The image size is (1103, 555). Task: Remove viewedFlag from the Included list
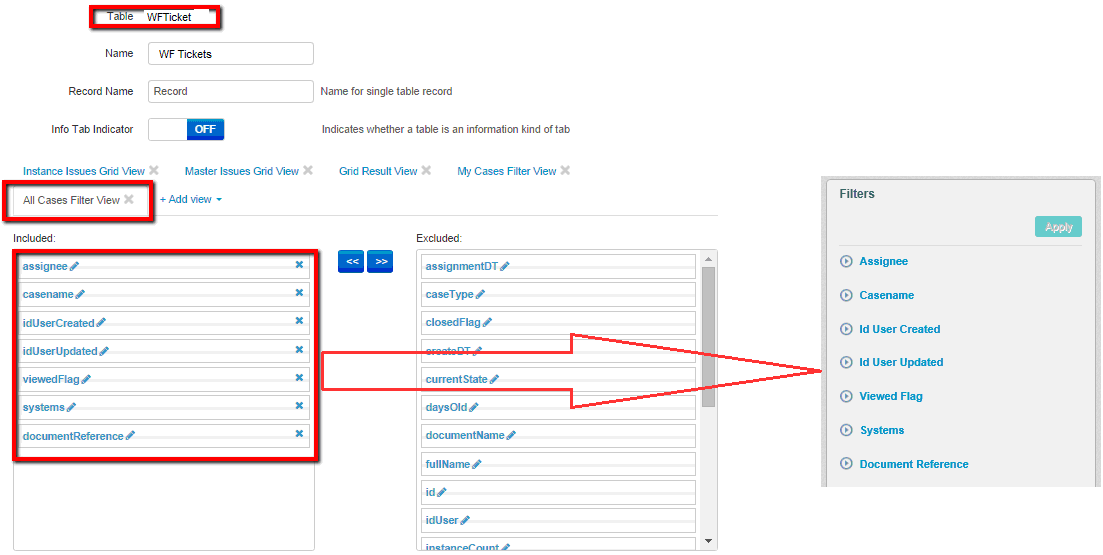299,378
